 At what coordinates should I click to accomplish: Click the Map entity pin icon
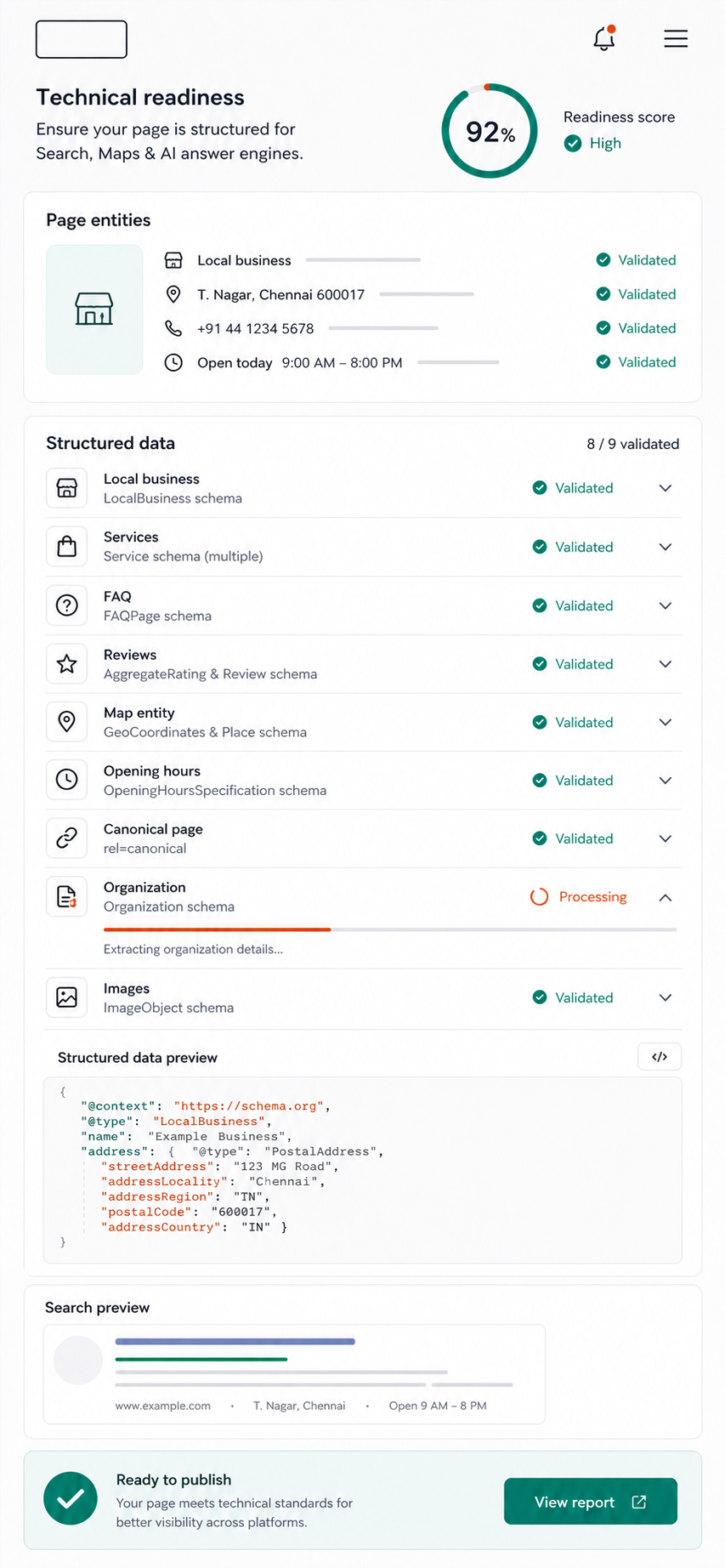tap(66, 721)
